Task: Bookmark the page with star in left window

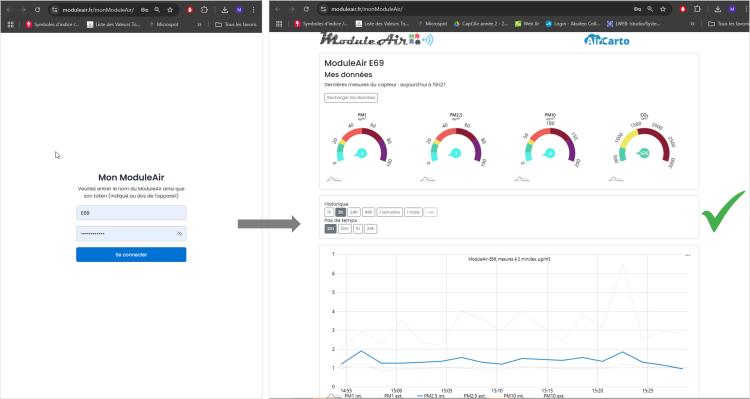Action: point(170,10)
